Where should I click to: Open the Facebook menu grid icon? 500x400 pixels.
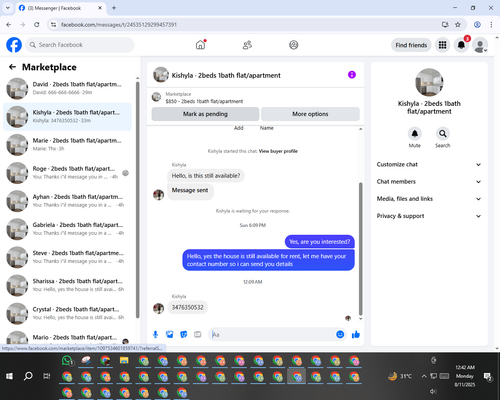click(x=442, y=45)
